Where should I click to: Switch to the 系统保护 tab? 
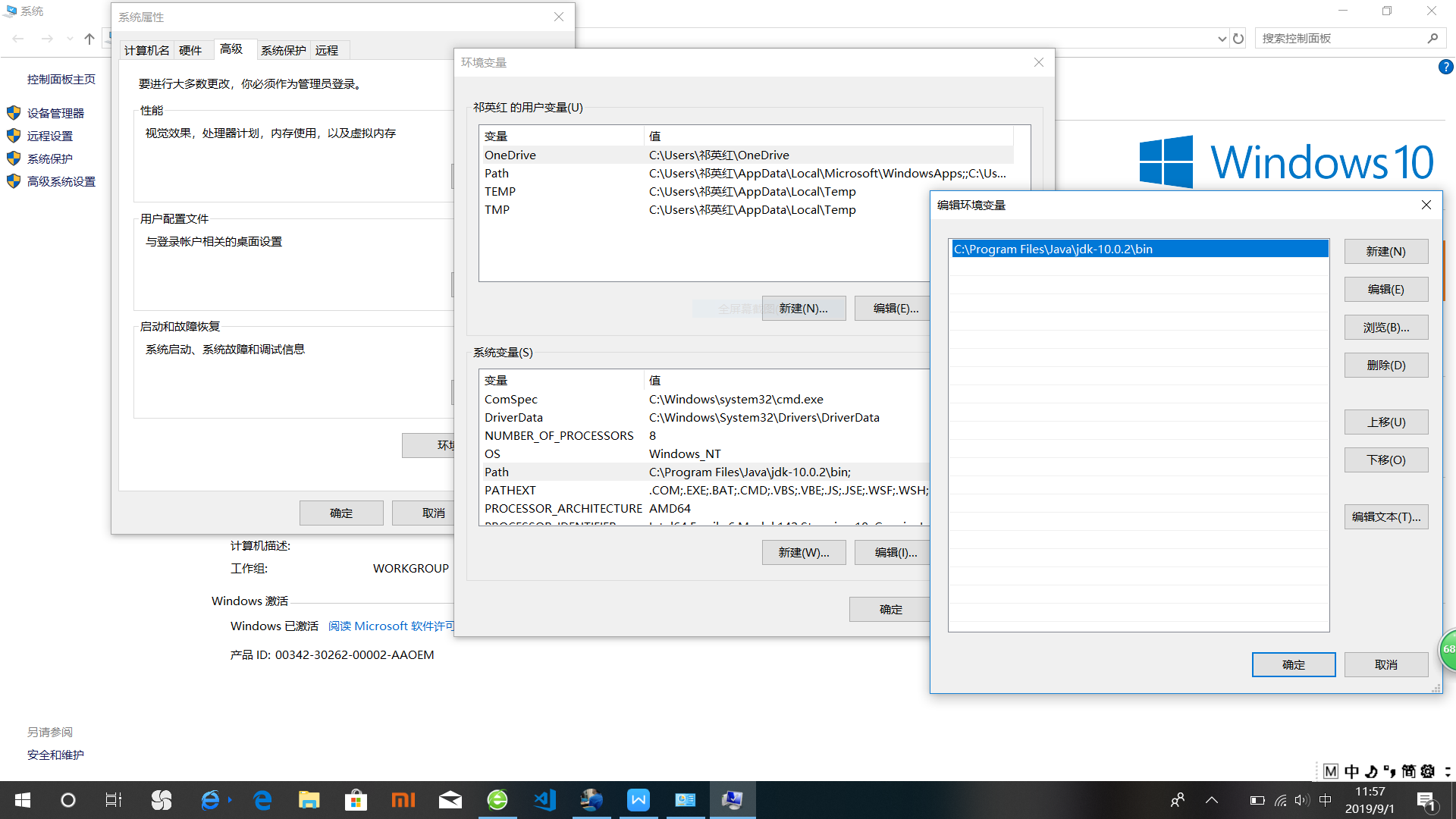(283, 50)
